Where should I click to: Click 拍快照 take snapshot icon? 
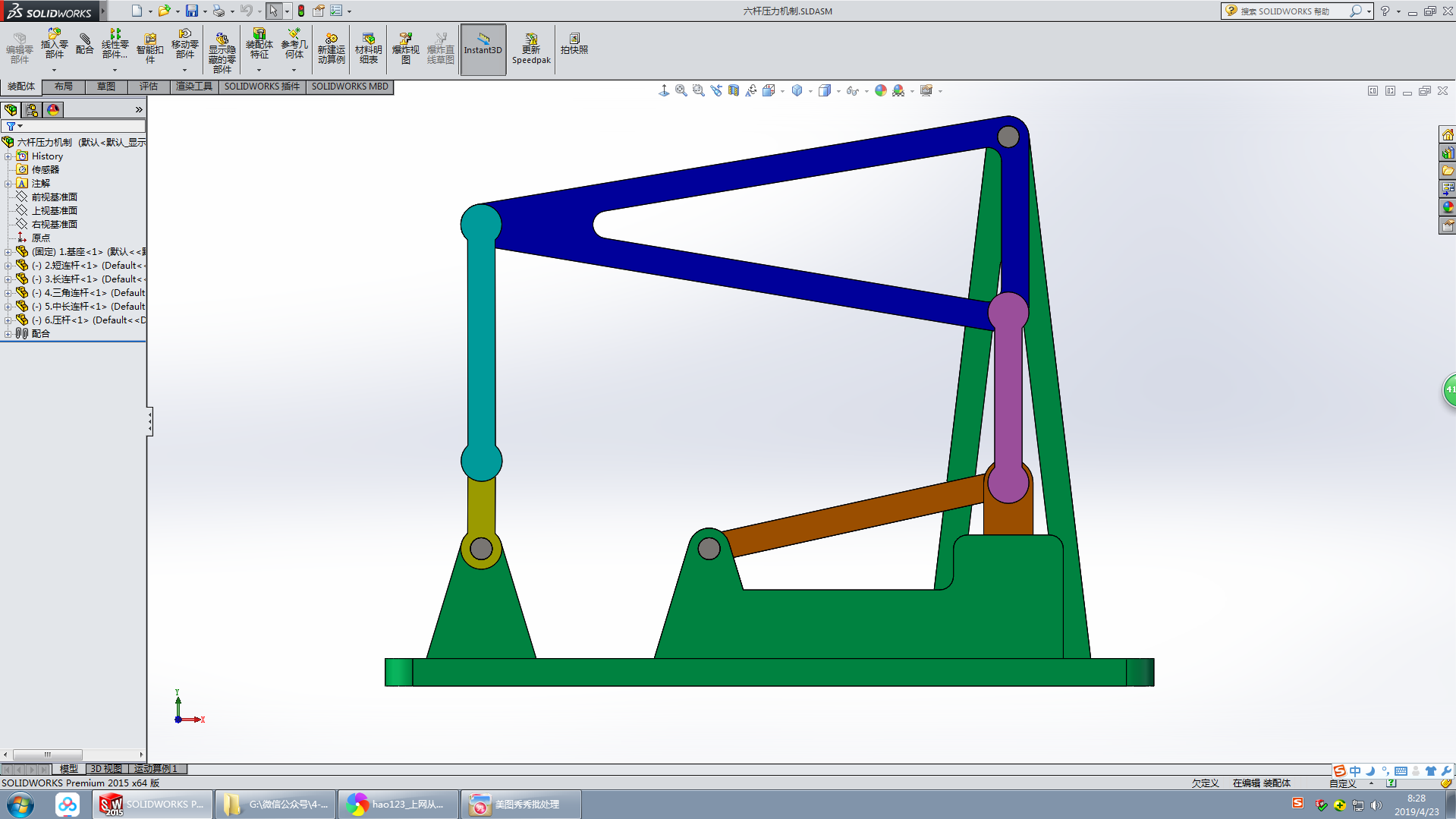(x=574, y=44)
